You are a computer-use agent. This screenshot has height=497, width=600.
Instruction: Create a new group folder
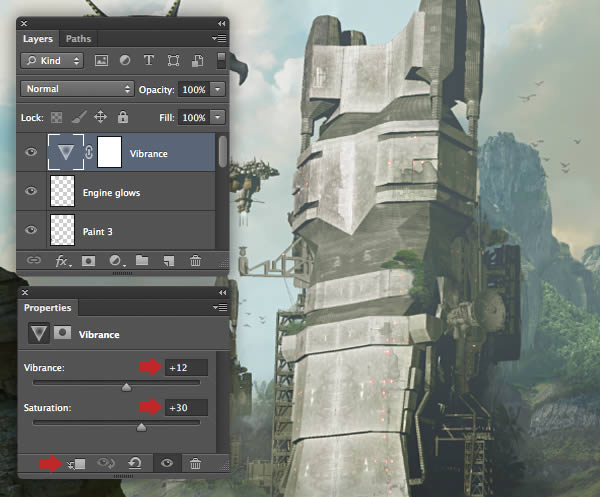point(142,261)
